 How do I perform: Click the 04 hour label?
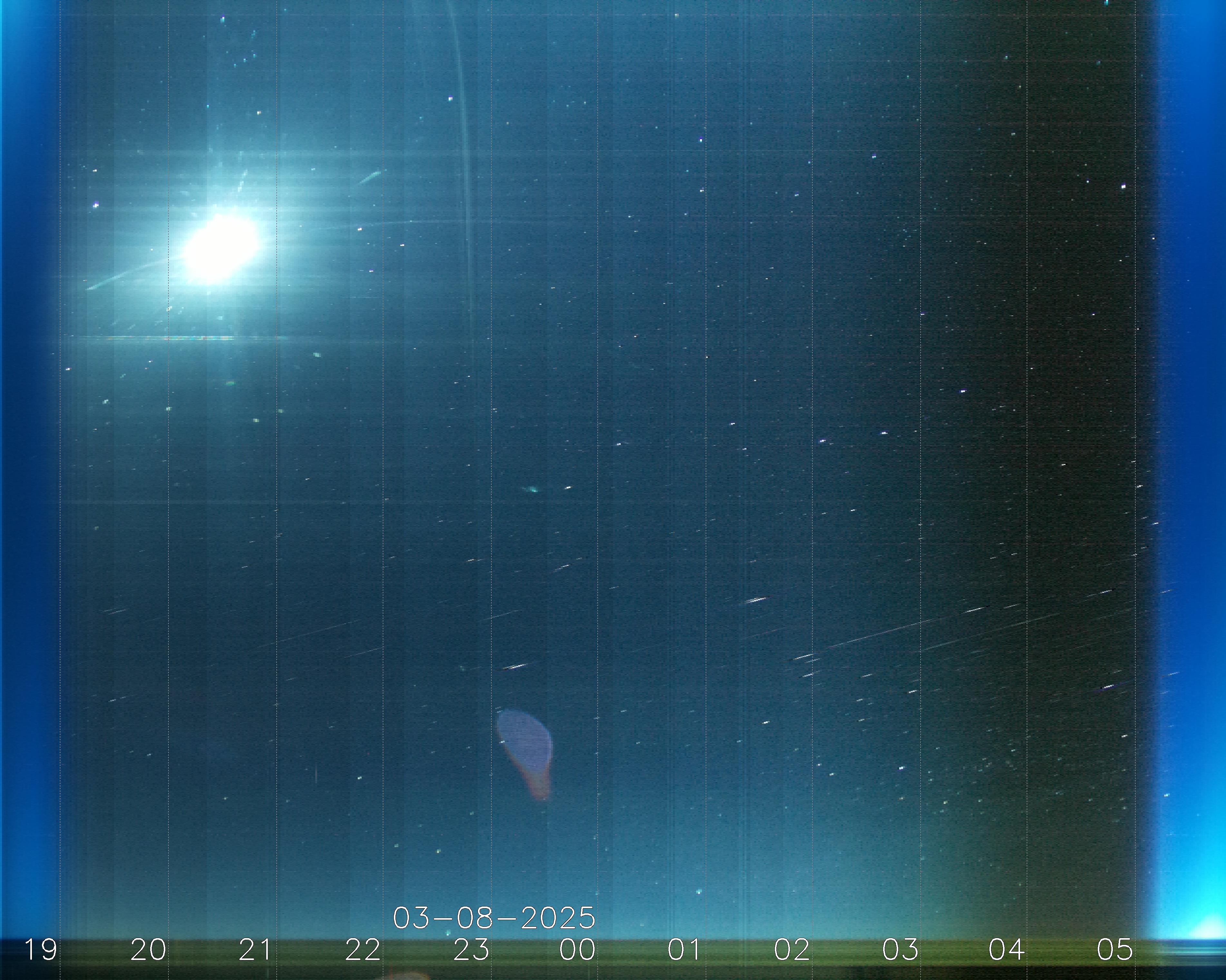tap(1007, 950)
